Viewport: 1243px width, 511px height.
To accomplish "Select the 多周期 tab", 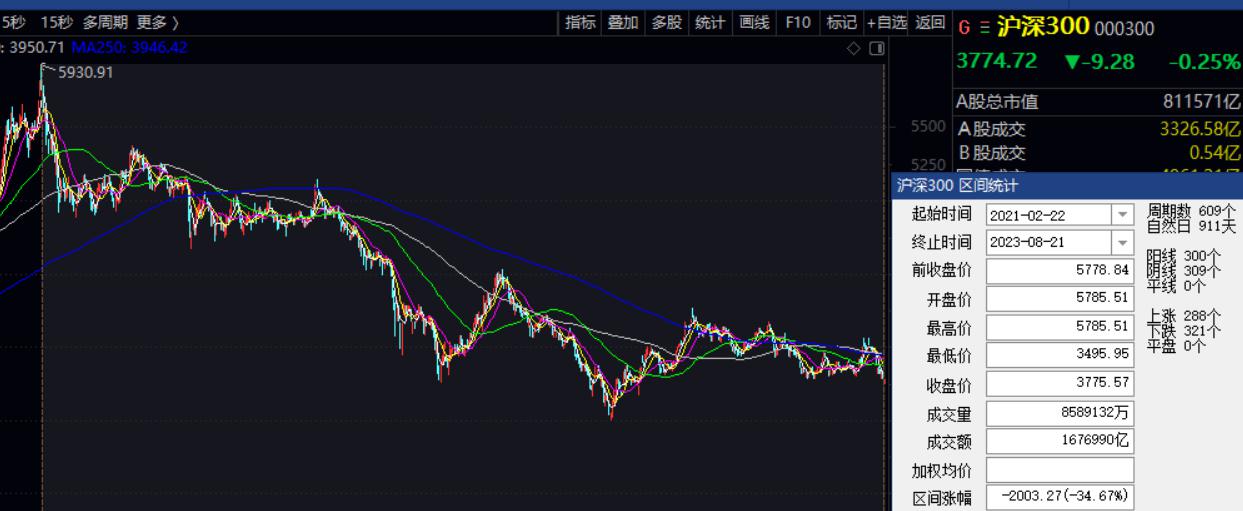I will coord(105,22).
